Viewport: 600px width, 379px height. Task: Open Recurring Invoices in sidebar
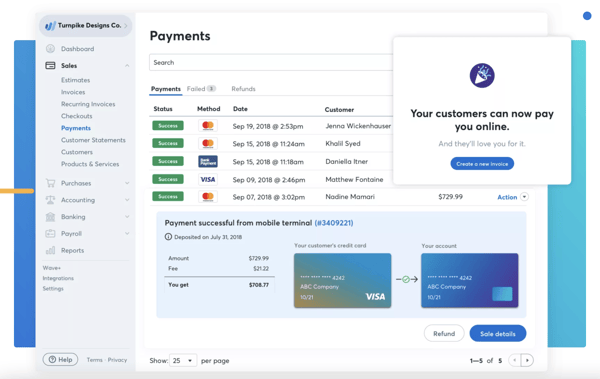(x=88, y=104)
